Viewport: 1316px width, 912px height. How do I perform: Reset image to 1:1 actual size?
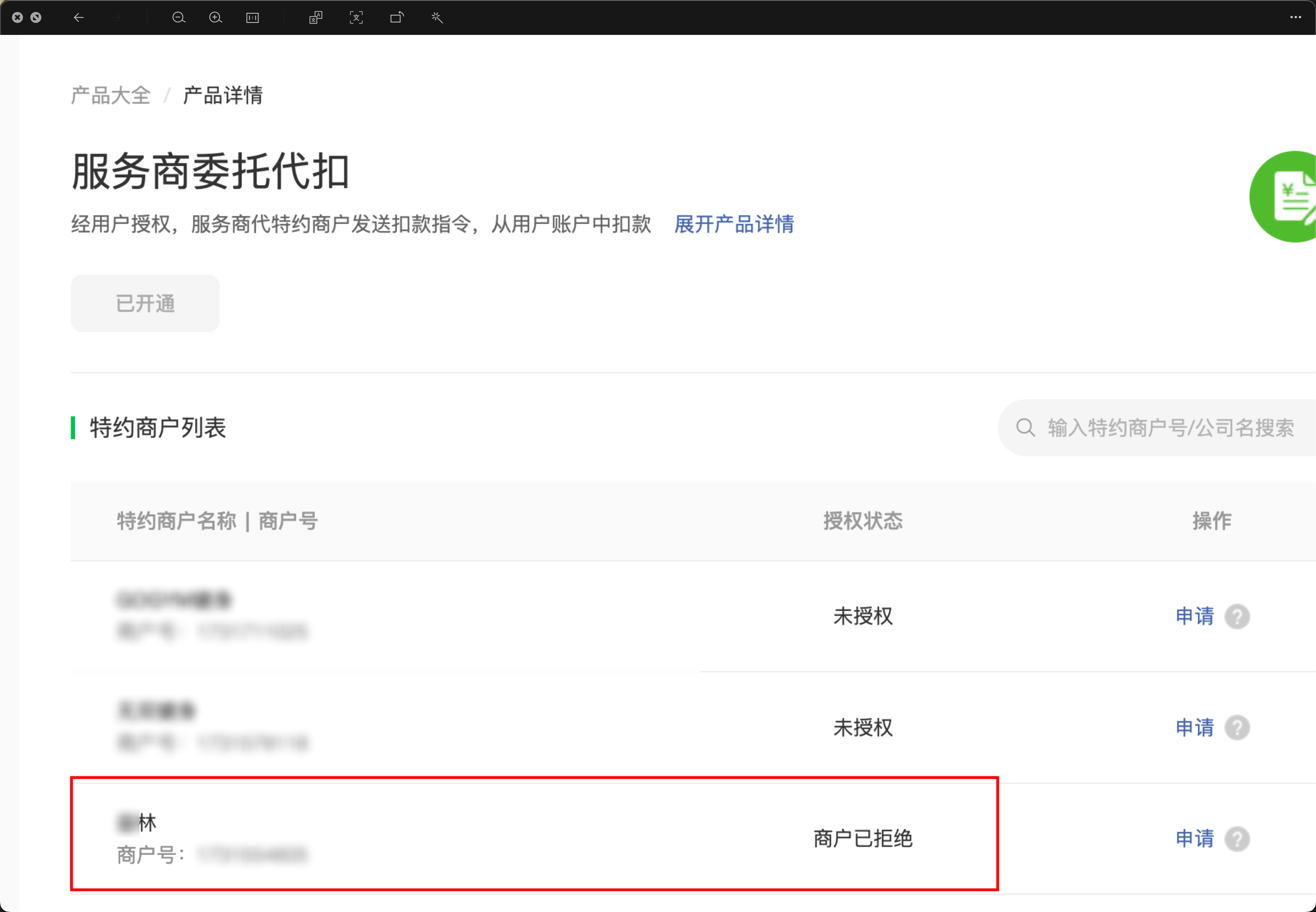click(x=252, y=18)
